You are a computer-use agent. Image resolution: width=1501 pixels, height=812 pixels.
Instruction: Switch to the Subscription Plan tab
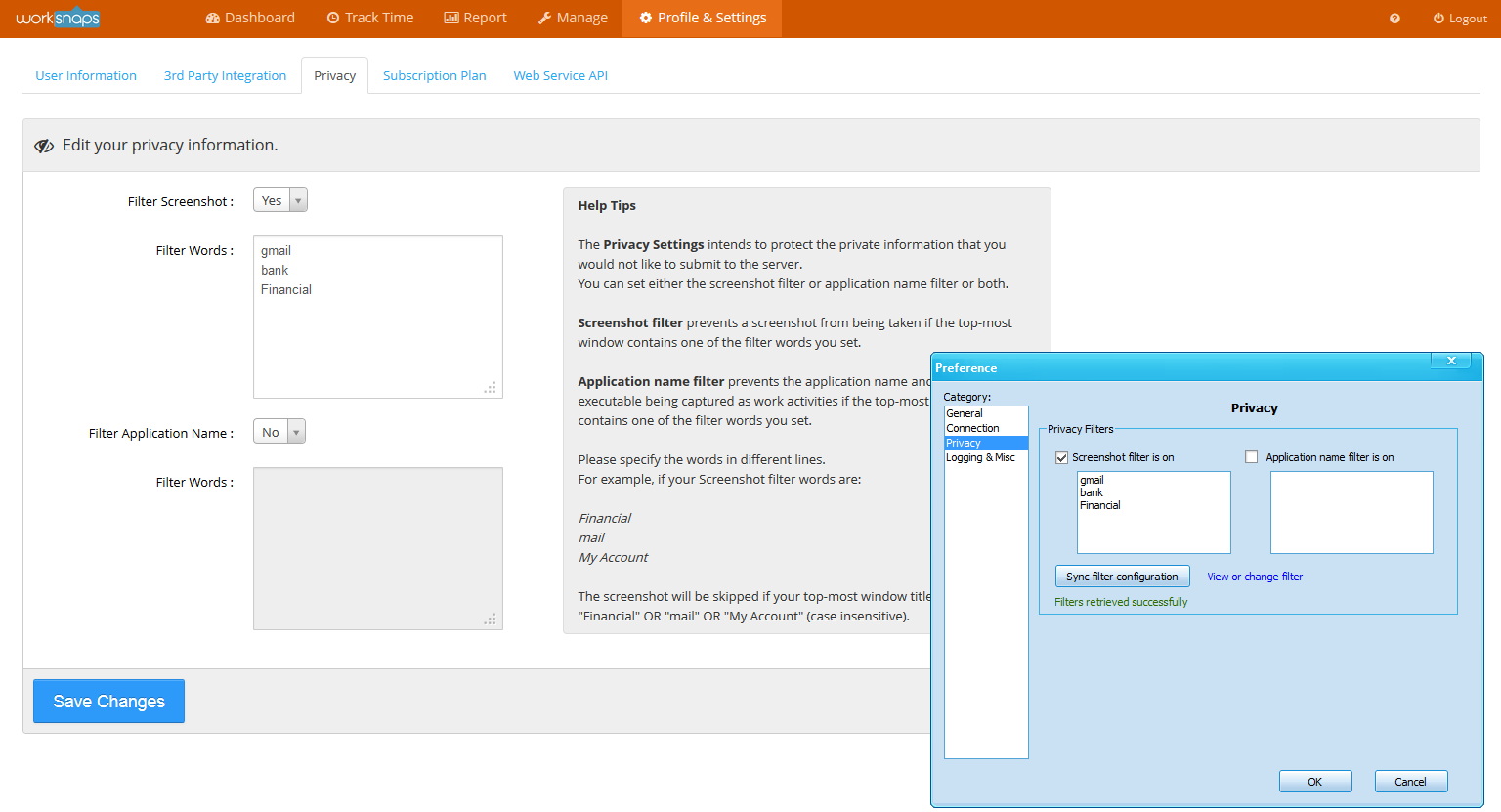tap(434, 75)
